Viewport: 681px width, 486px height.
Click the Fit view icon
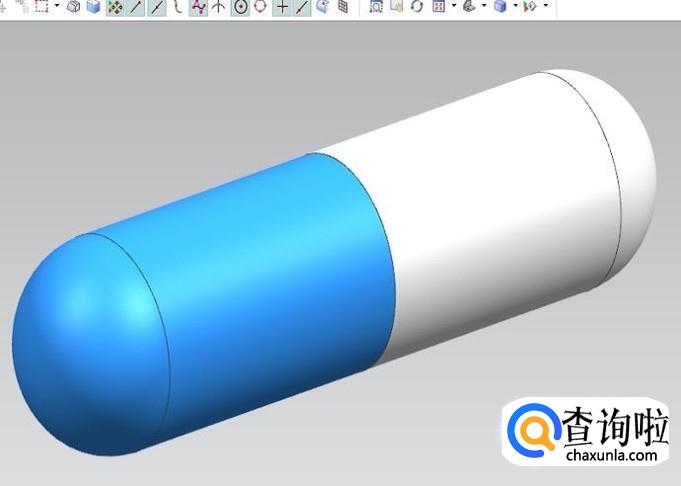(376, 7)
